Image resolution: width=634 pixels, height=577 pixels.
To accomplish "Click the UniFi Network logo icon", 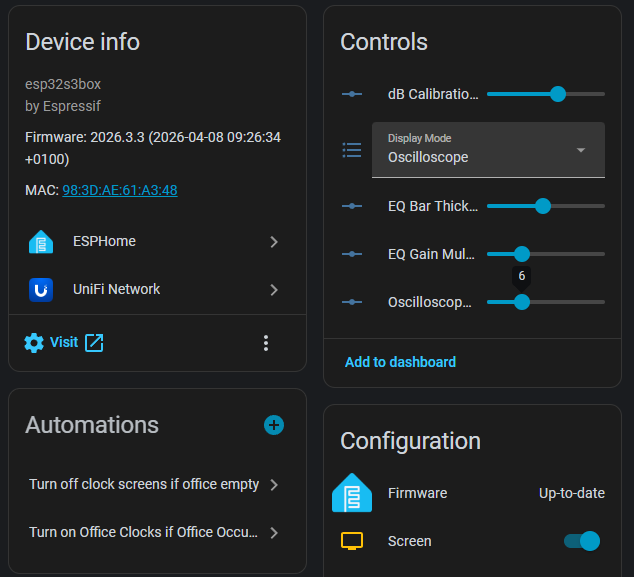I will tap(41, 289).
